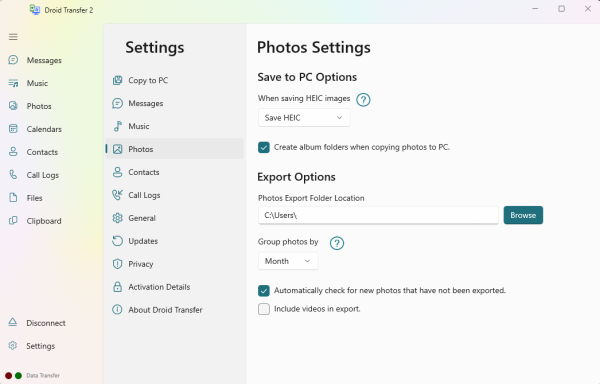600x384 pixels.
Task: Disconnect the device
Action: click(x=46, y=323)
